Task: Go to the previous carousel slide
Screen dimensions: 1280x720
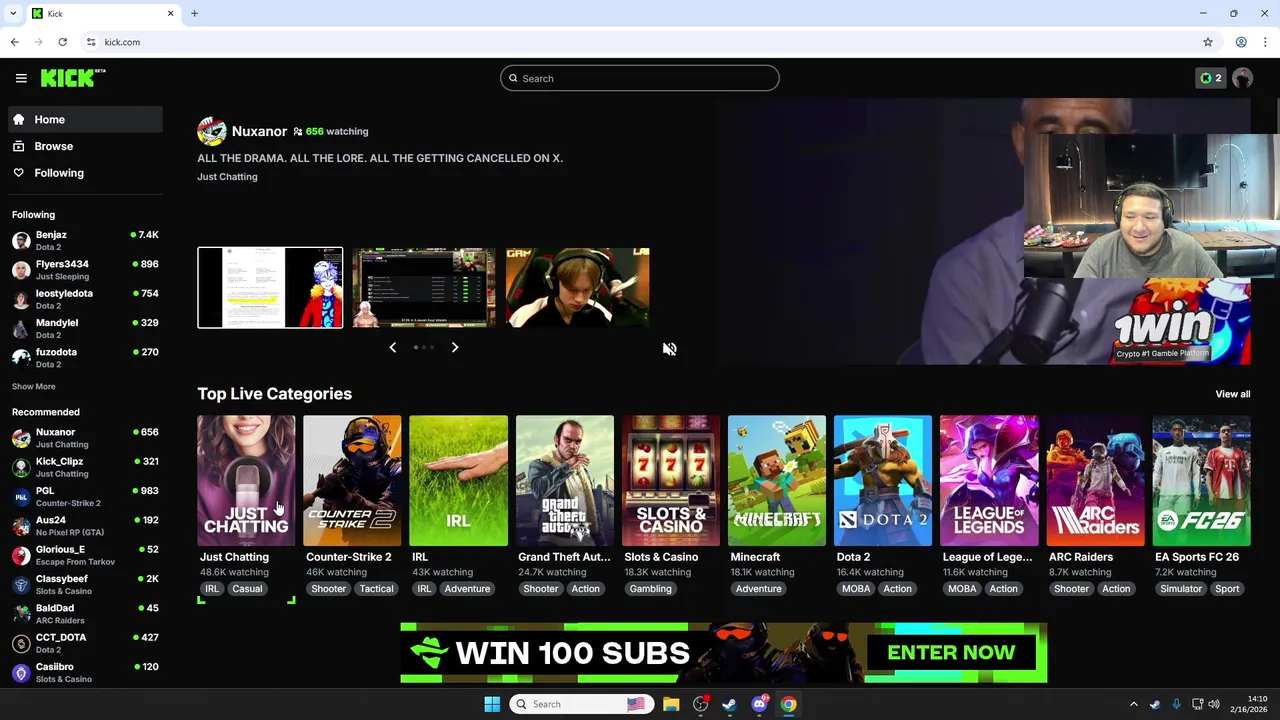Action: point(392,347)
